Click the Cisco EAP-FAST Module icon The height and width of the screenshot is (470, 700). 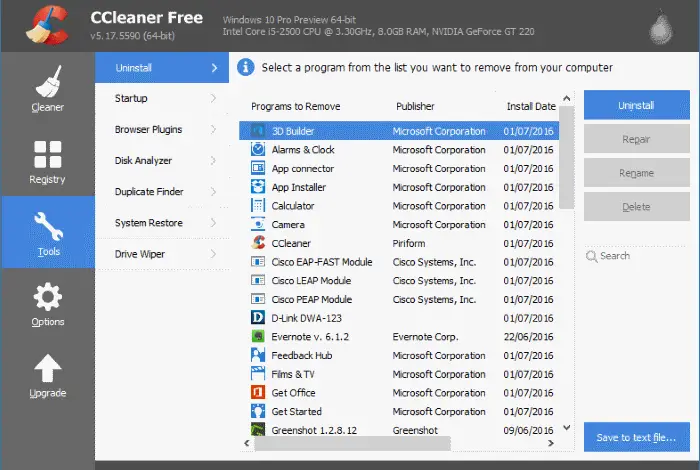pyautogui.click(x=258, y=262)
